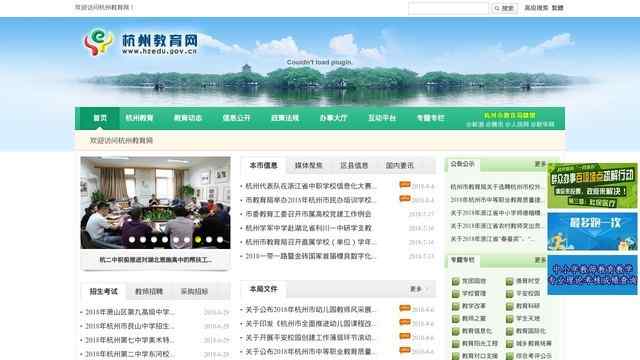This screenshot has height=360, width=640.
Task: Open 信息公开 navigation item
Action: pos(236,118)
